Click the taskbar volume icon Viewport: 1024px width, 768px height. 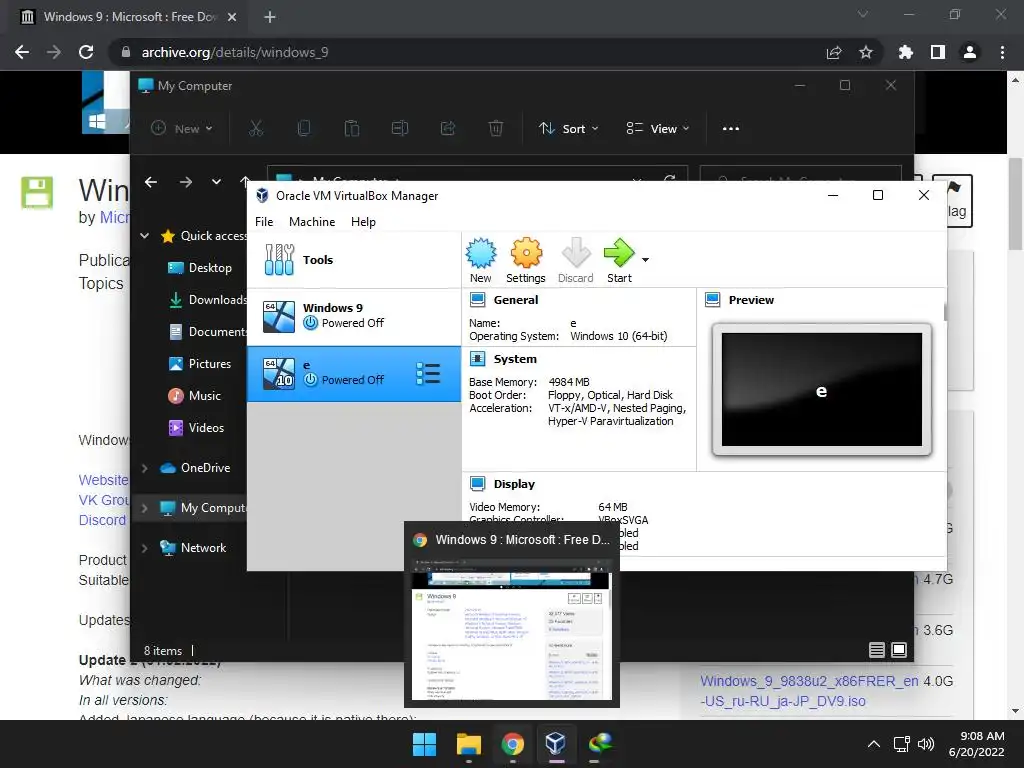pyautogui.click(x=925, y=744)
